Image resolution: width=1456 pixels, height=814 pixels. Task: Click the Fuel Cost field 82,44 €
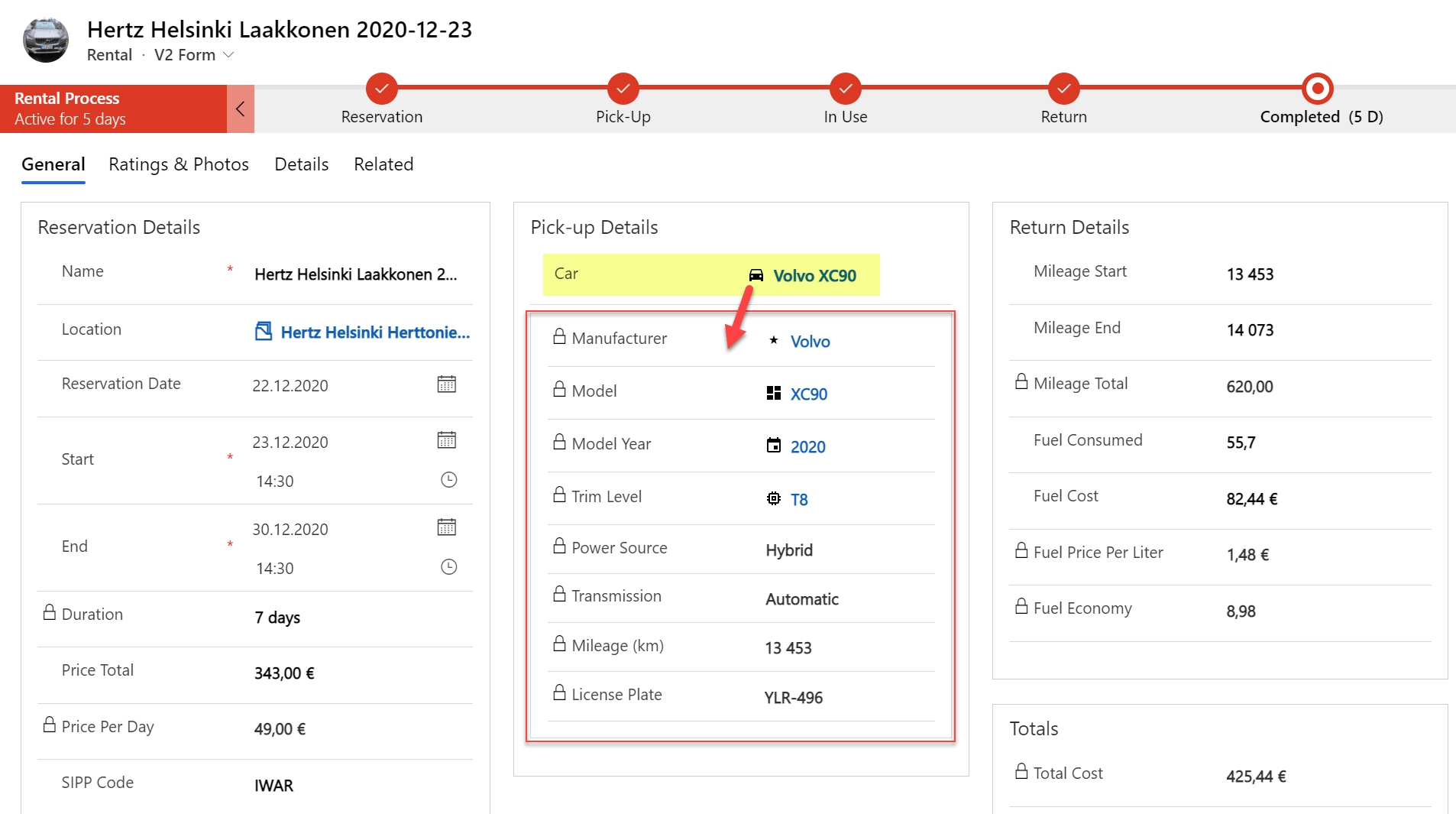tap(1251, 499)
